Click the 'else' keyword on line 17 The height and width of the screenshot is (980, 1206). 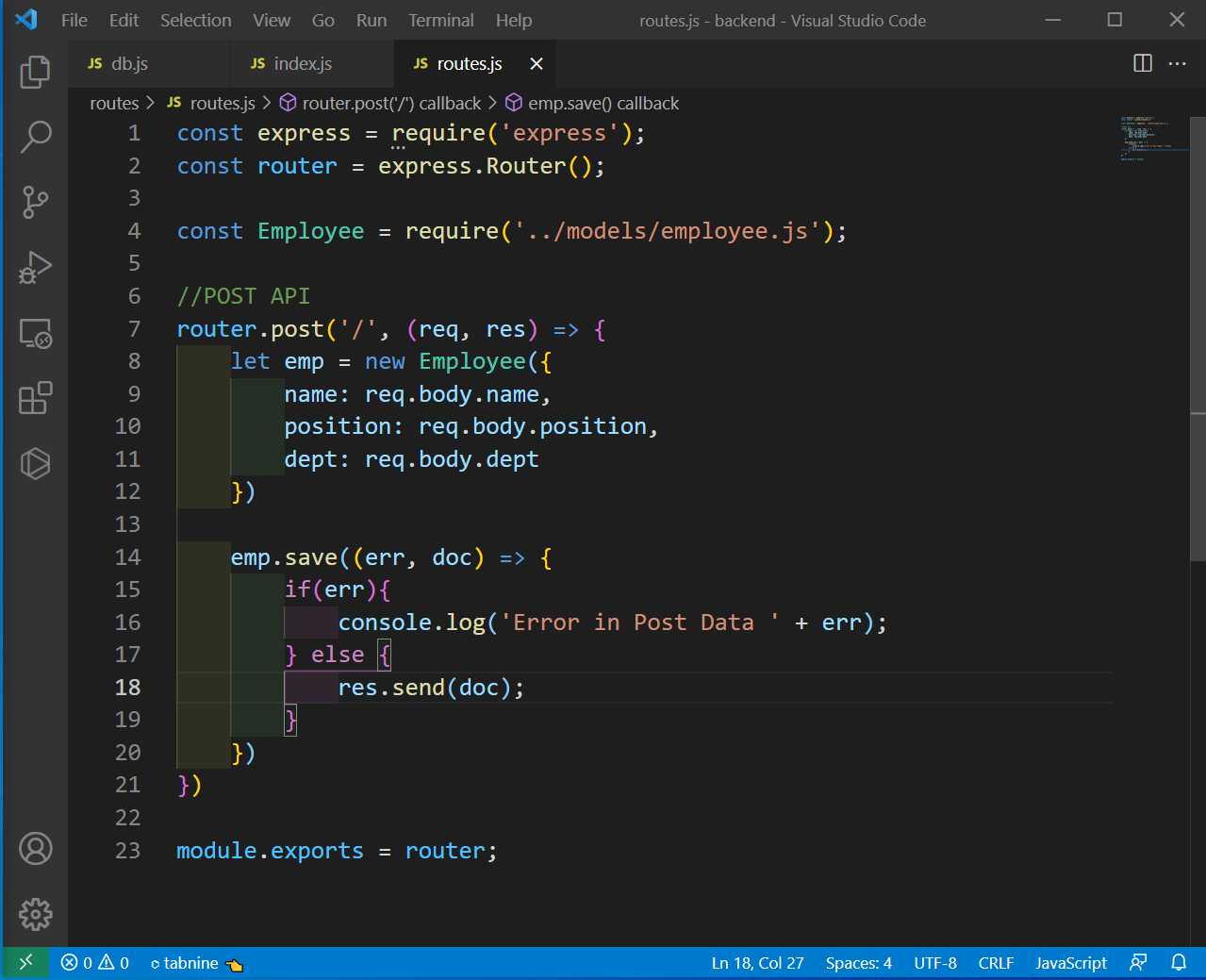338,655
